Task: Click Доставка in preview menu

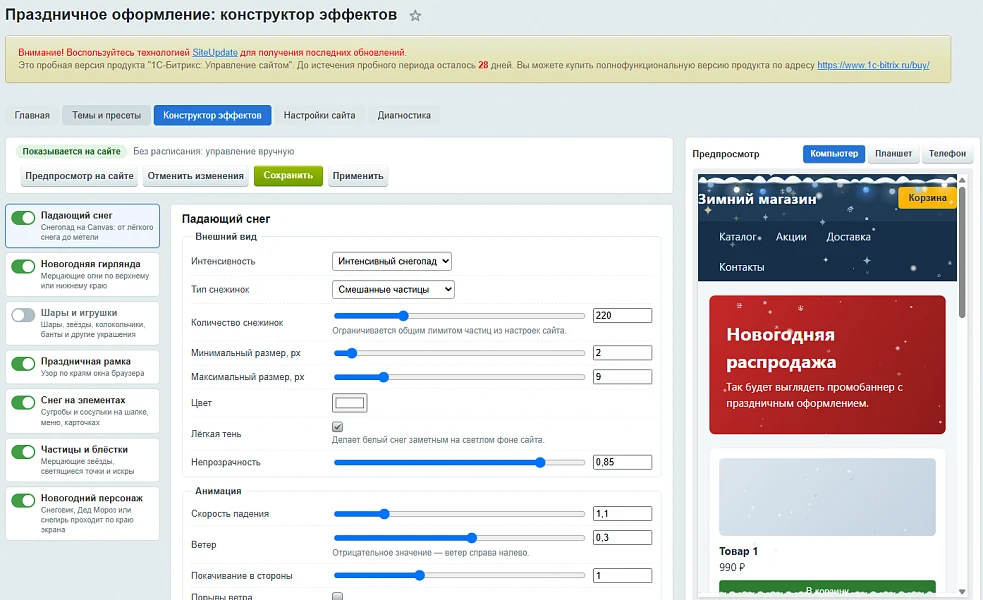Action: coord(848,237)
